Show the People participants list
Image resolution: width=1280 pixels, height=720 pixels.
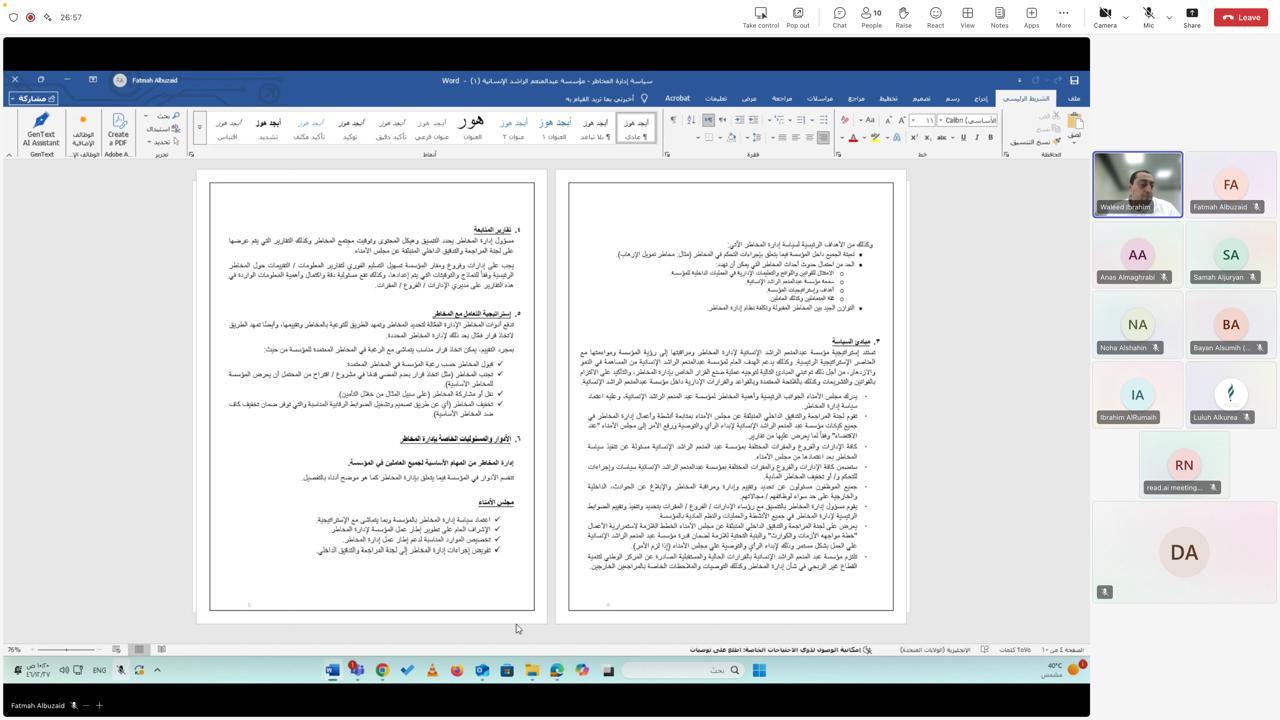pyautogui.click(x=871, y=17)
